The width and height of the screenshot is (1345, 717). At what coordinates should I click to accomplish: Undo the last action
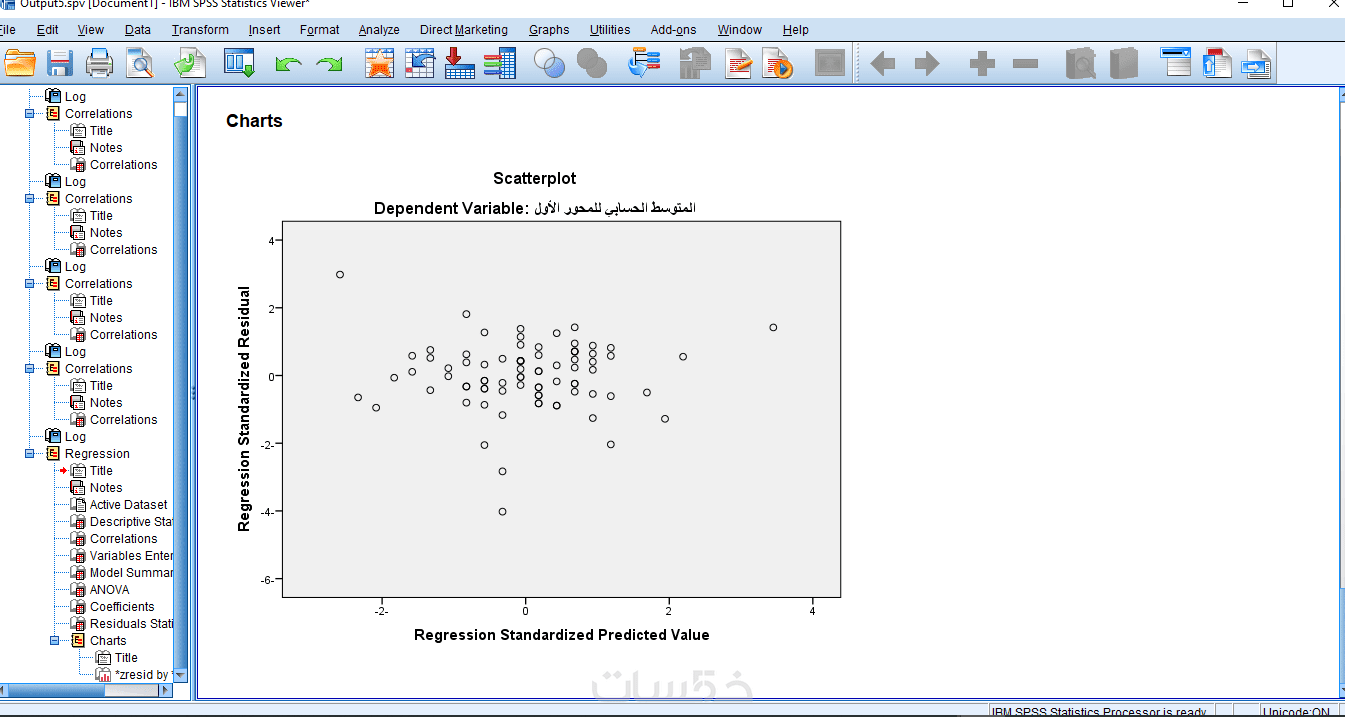(288, 65)
